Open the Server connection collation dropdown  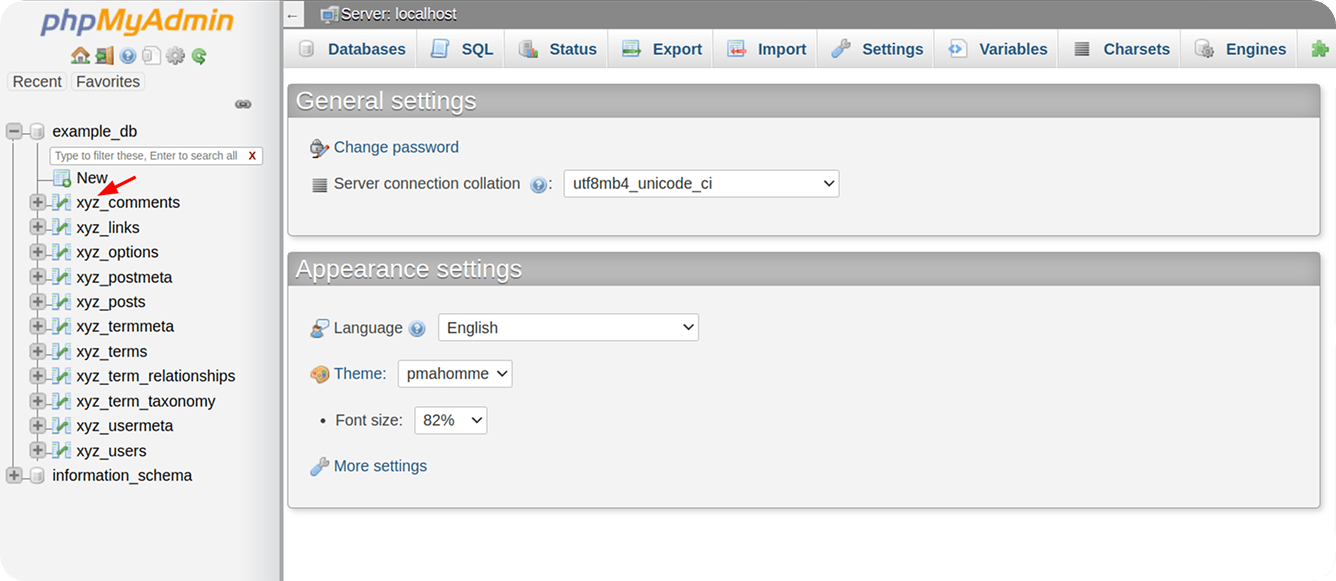pyautogui.click(x=701, y=184)
